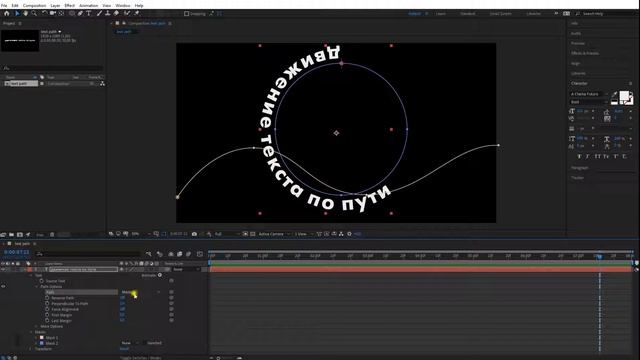Take a snapshot with the camera icon

click(194, 234)
